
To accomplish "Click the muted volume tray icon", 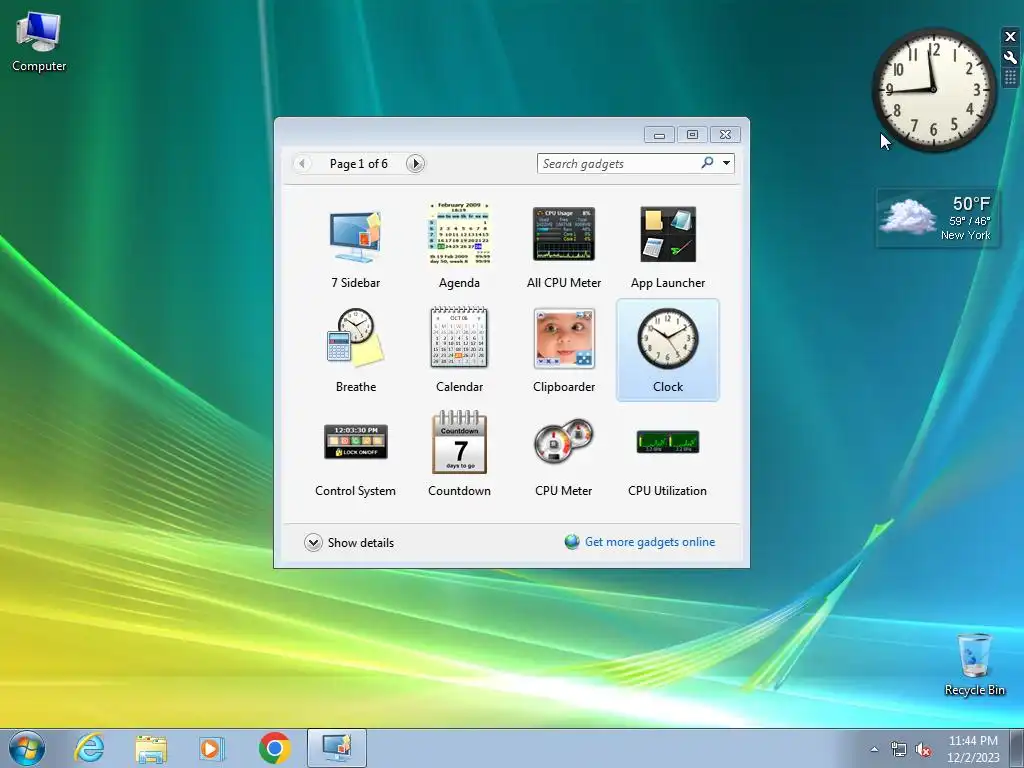I will click(923, 750).
